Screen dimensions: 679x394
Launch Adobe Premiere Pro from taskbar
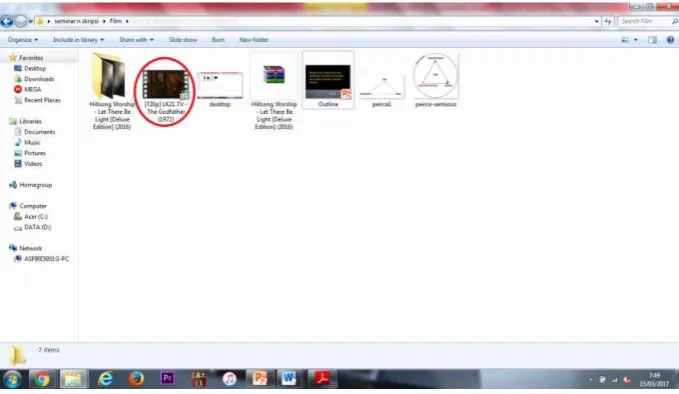167,379
